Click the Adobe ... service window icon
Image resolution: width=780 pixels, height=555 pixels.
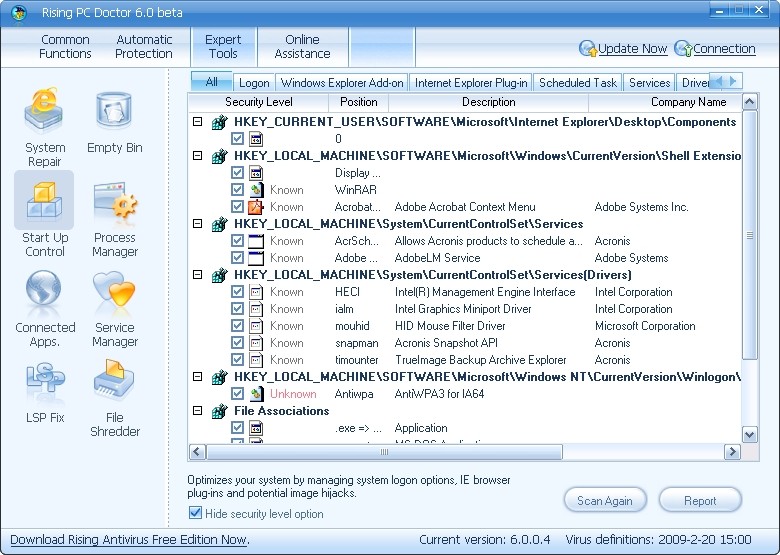(x=256, y=258)
